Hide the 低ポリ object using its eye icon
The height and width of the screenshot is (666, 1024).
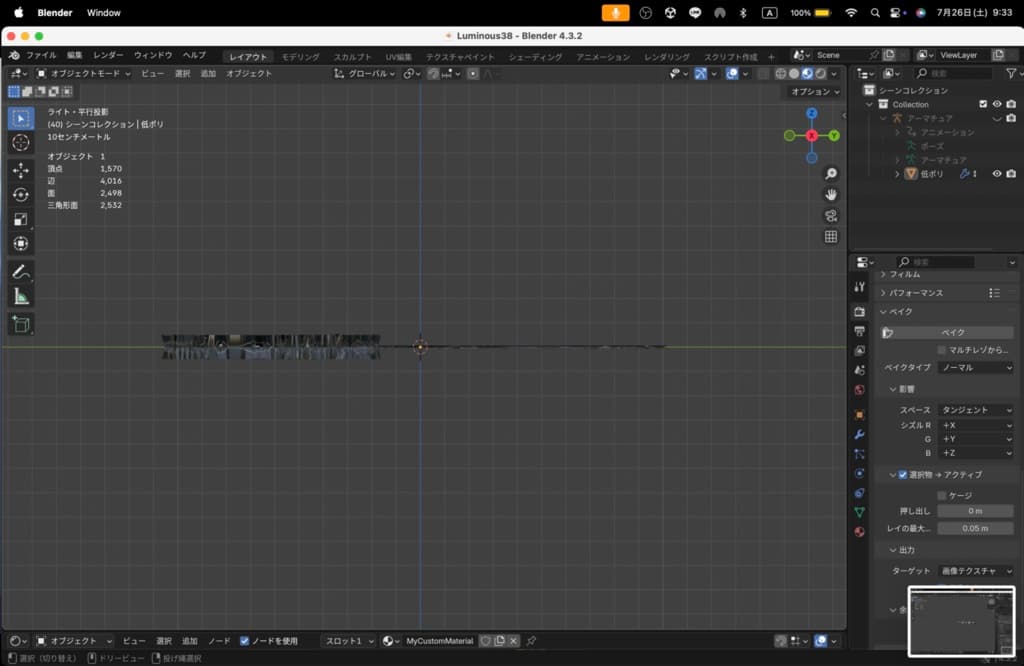[x=996, y=174]
